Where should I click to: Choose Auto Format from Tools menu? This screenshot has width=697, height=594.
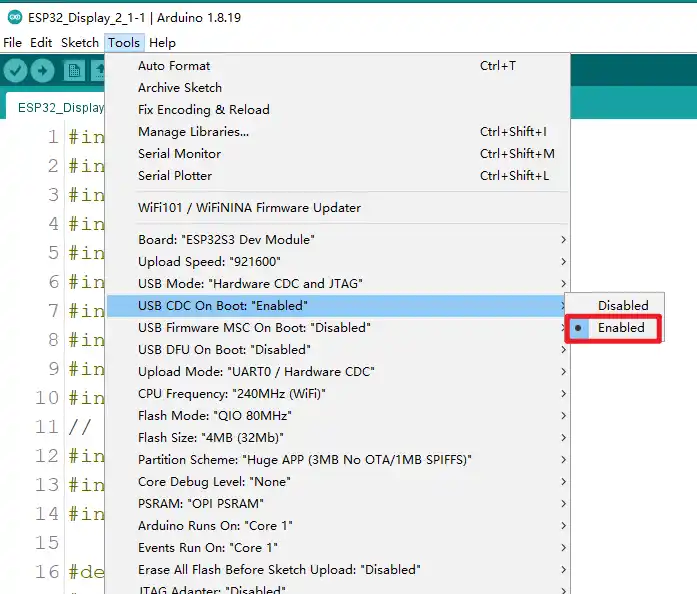pos(174,66)
